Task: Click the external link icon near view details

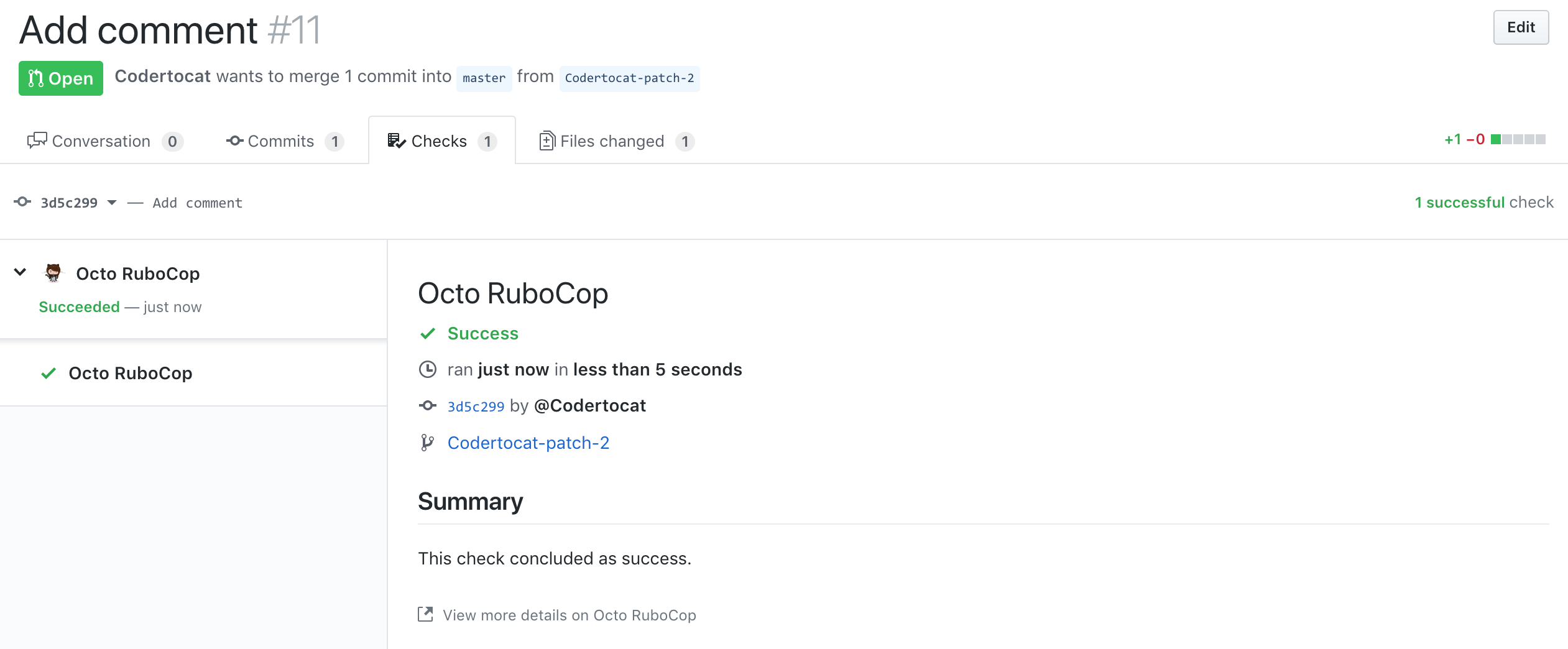Action: 425,614
